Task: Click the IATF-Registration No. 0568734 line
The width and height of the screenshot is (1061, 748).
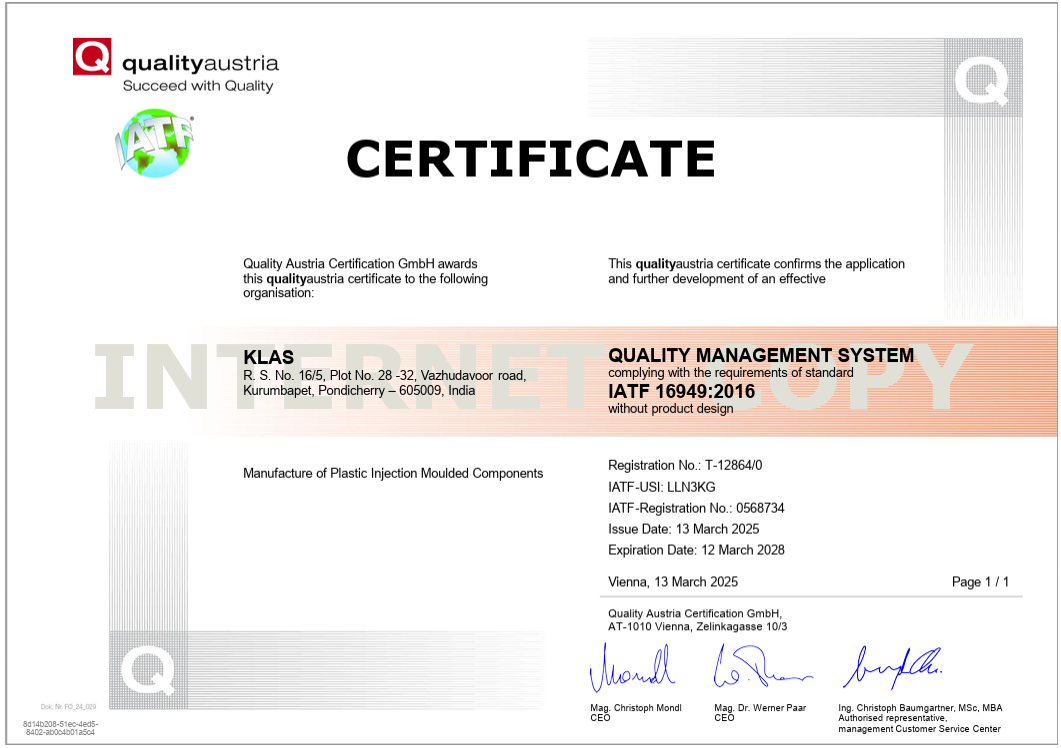Action: 696,508
